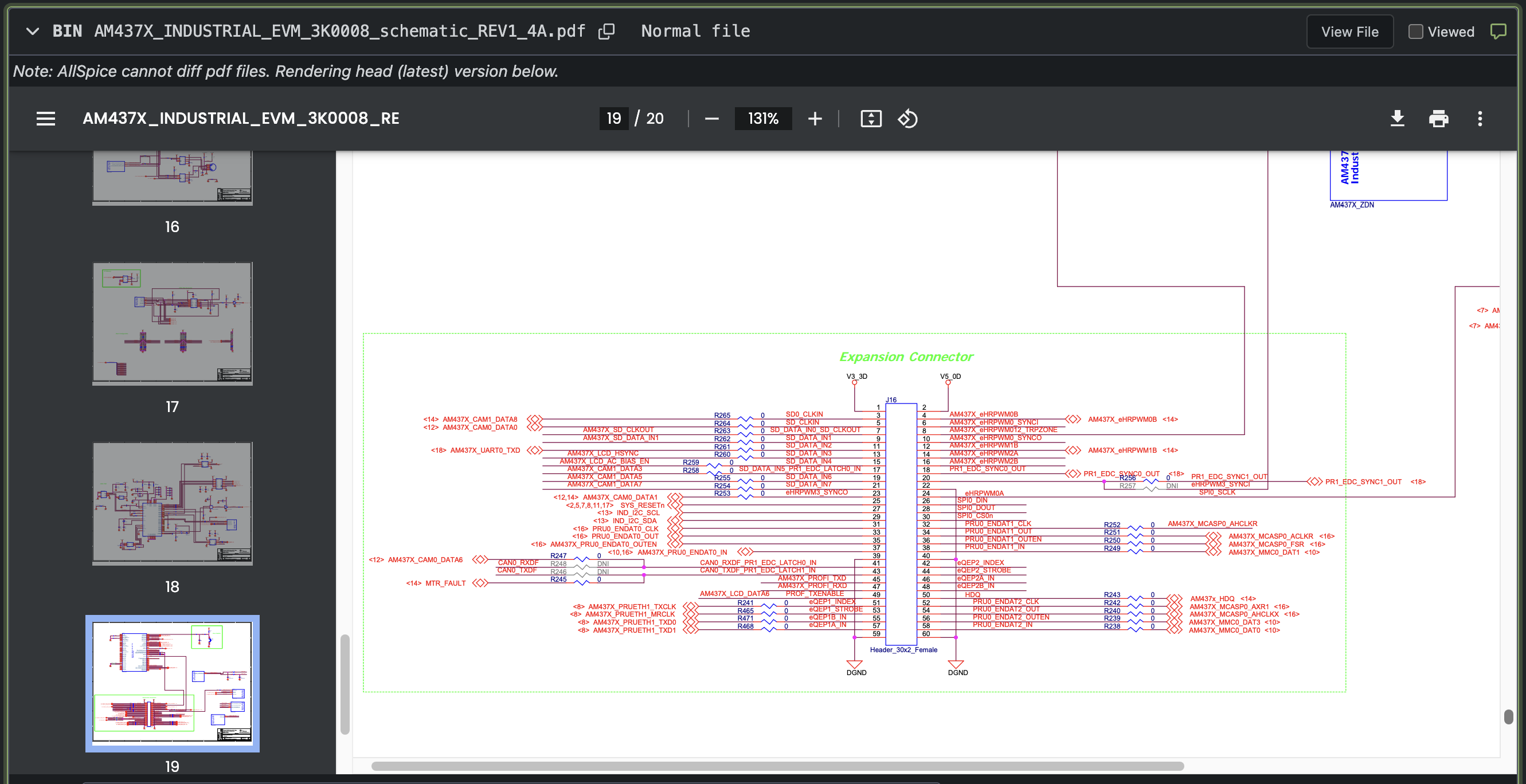Click the zoom out minus icon
This screenshot has height=784, width=1526.
click(711, 119)
